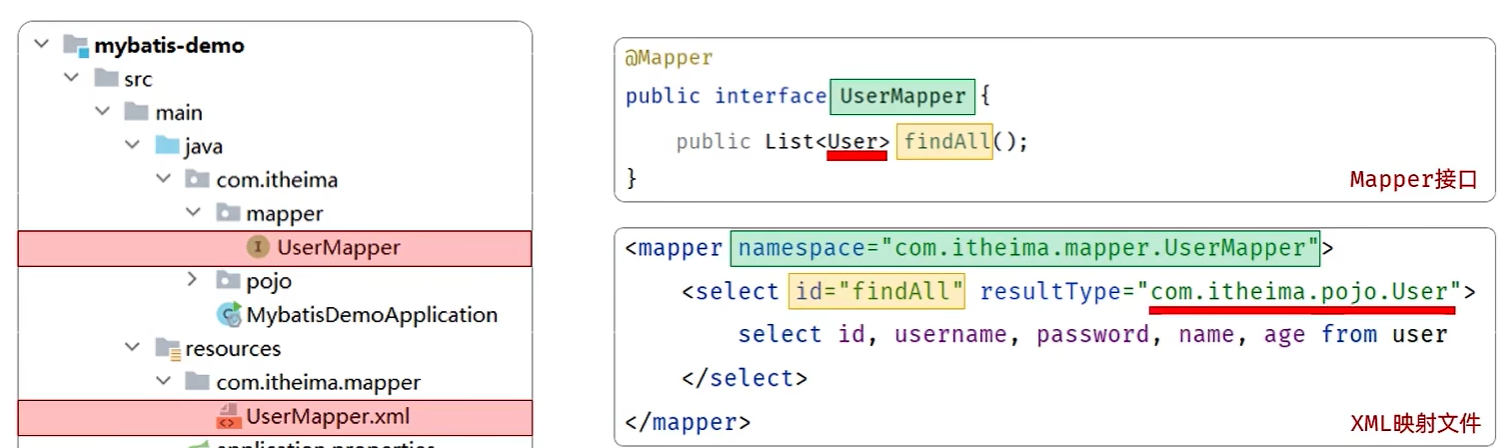The width and height of the screenshot is (1504, 448).
Task: Click the resources folder icon
Action: click(167, 349)
